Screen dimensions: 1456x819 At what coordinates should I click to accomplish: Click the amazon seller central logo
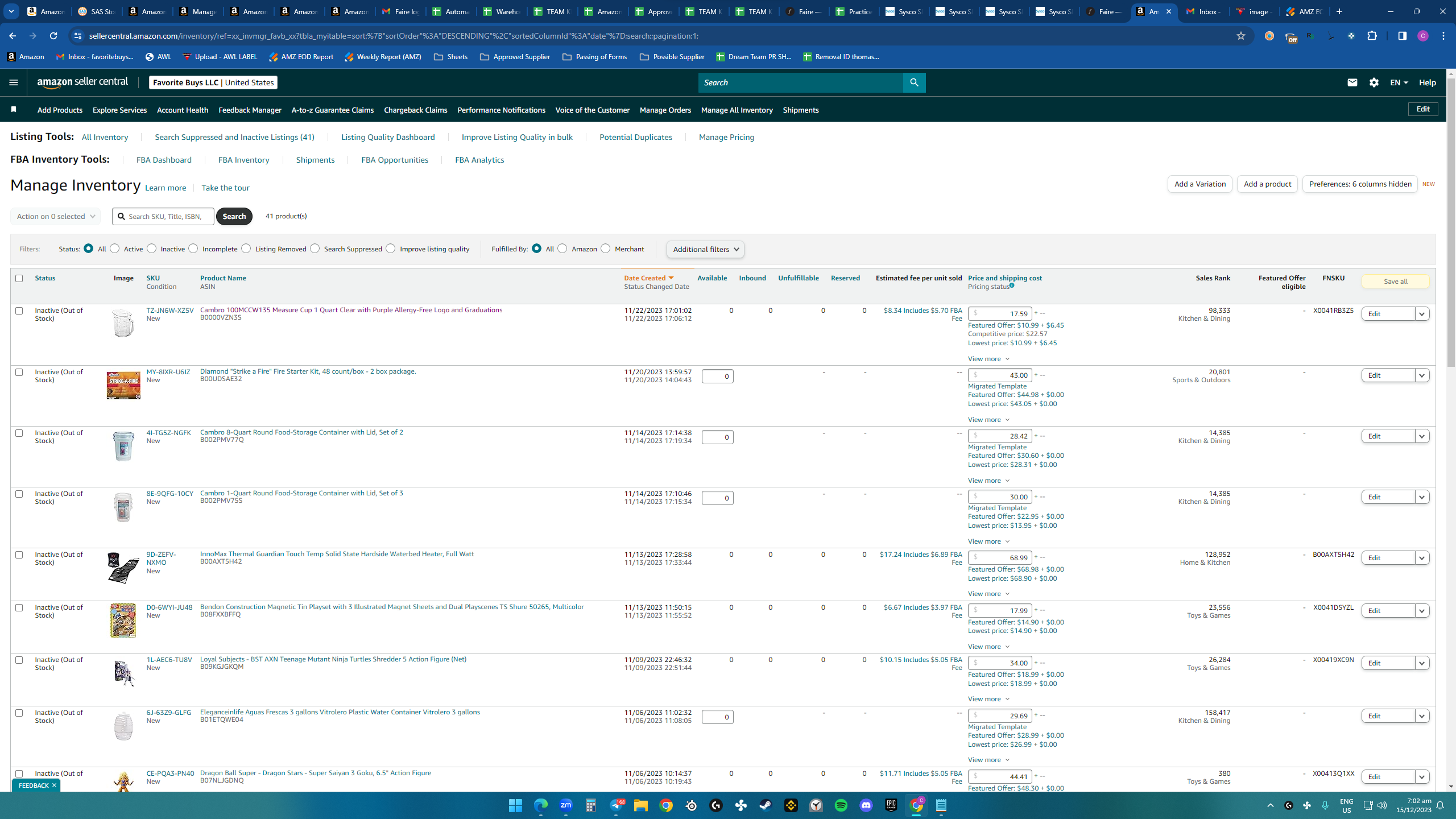pyautogui.click(x=82, y=82)
